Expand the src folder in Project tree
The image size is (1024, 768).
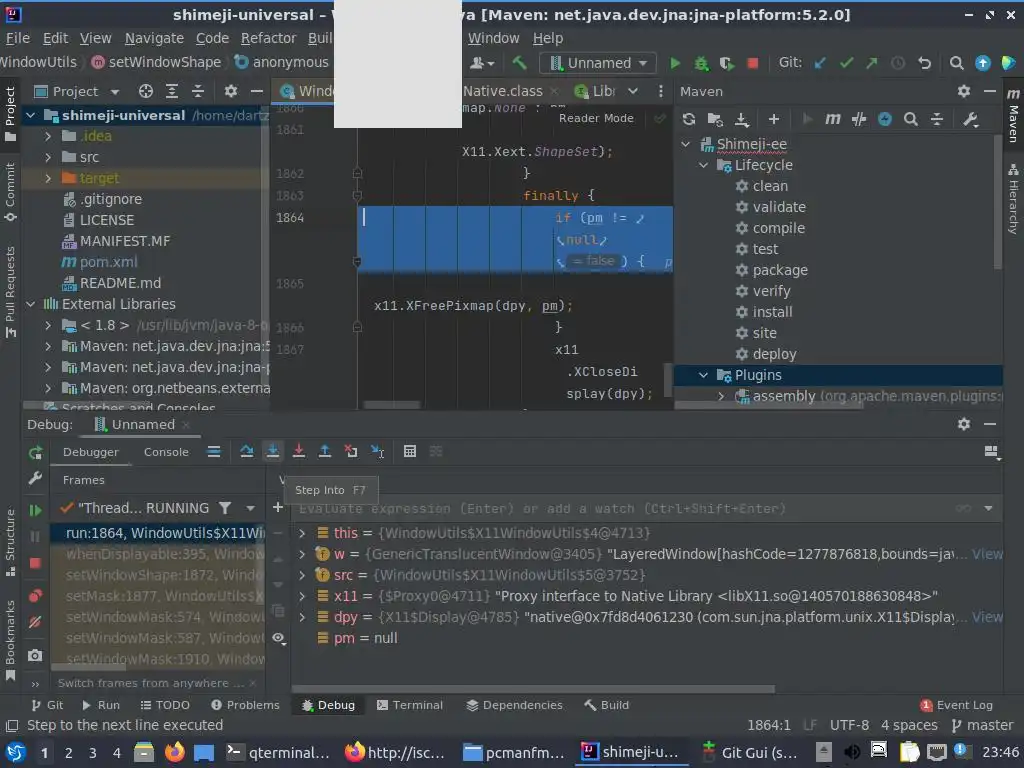48,157
